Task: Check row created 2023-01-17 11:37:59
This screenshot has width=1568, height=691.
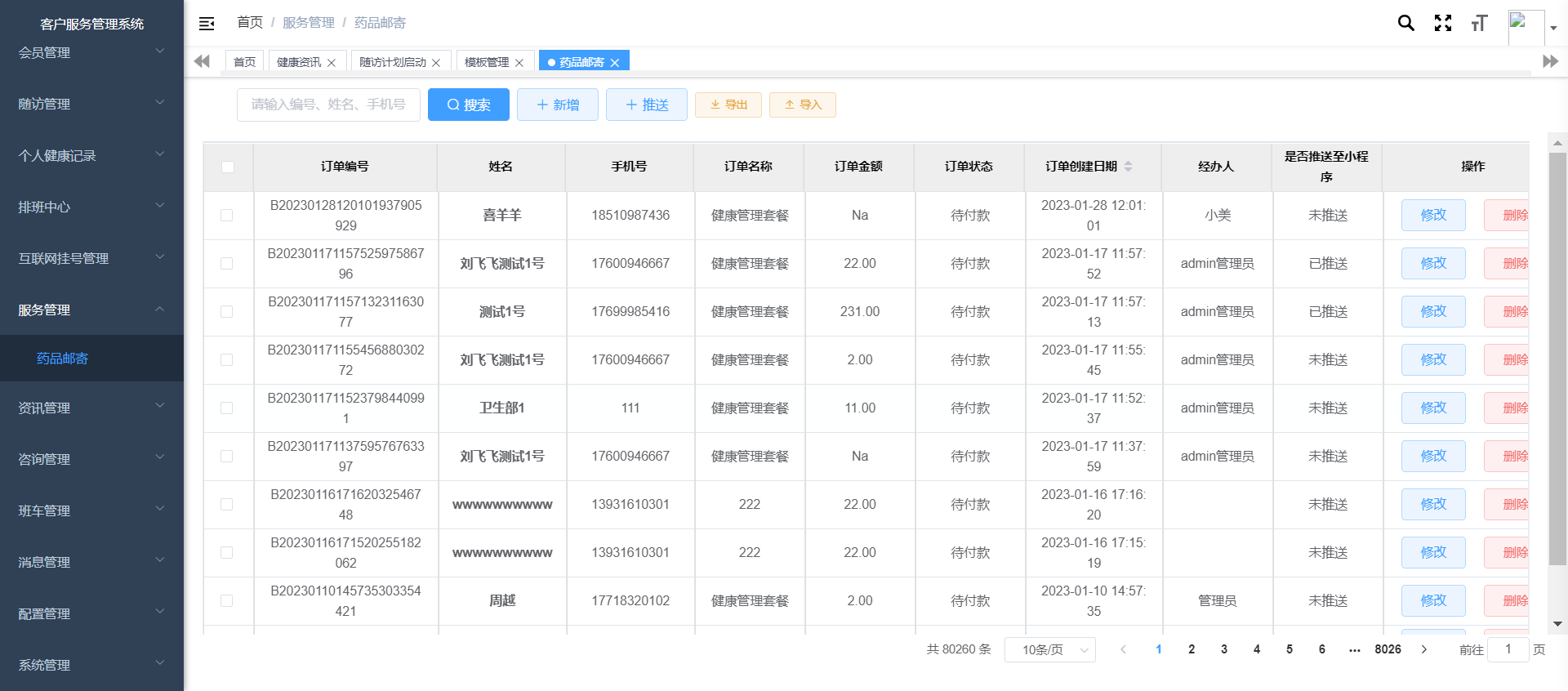Action: pos(227,457)
